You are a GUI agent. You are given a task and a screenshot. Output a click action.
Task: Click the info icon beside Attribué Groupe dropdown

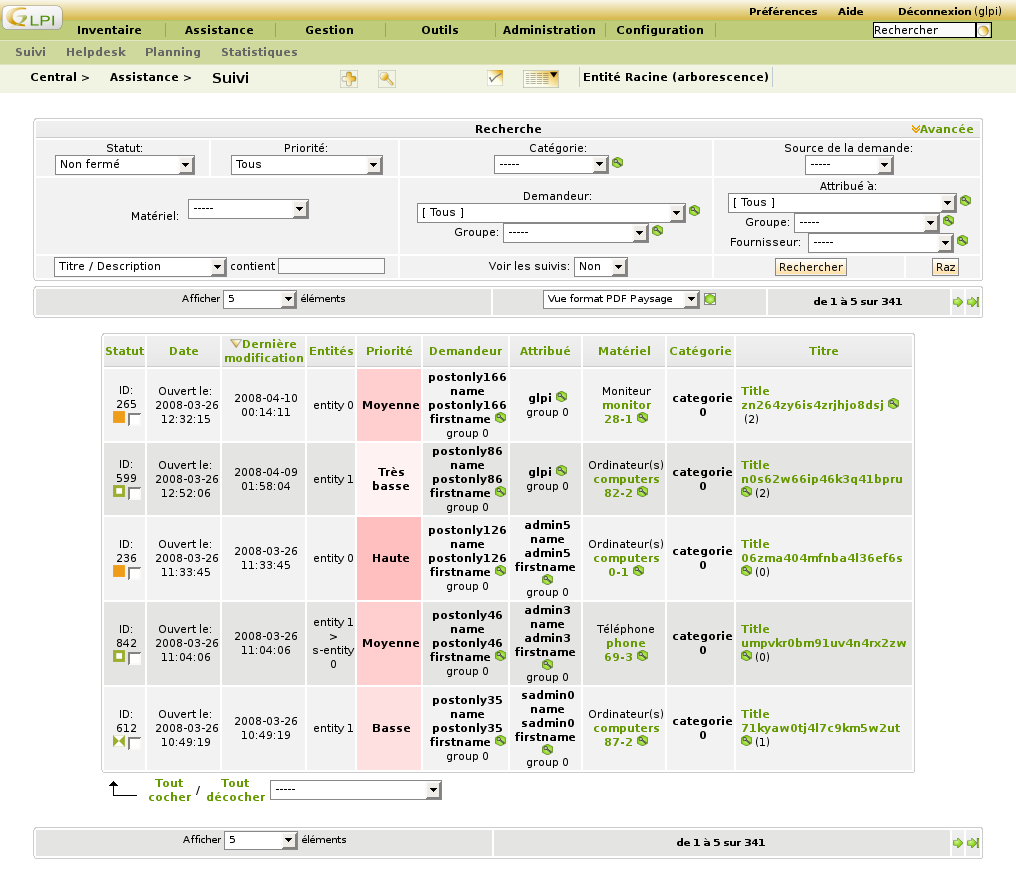[x=949, y=221]
